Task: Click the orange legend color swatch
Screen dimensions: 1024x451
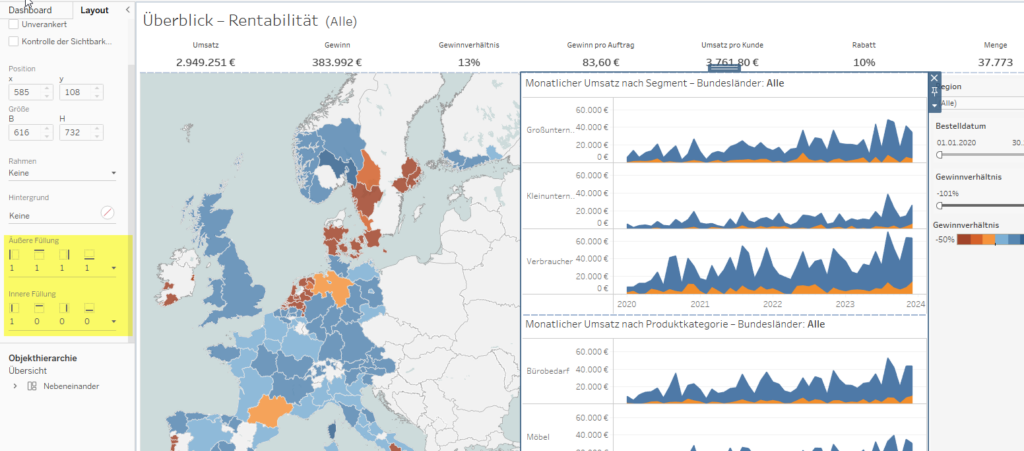Action: [989, 240]
